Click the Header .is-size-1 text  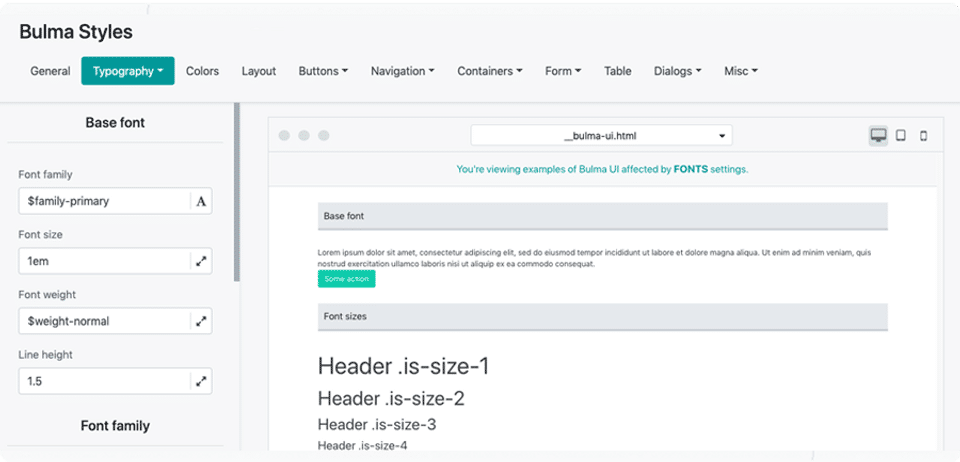click(403, 367)
